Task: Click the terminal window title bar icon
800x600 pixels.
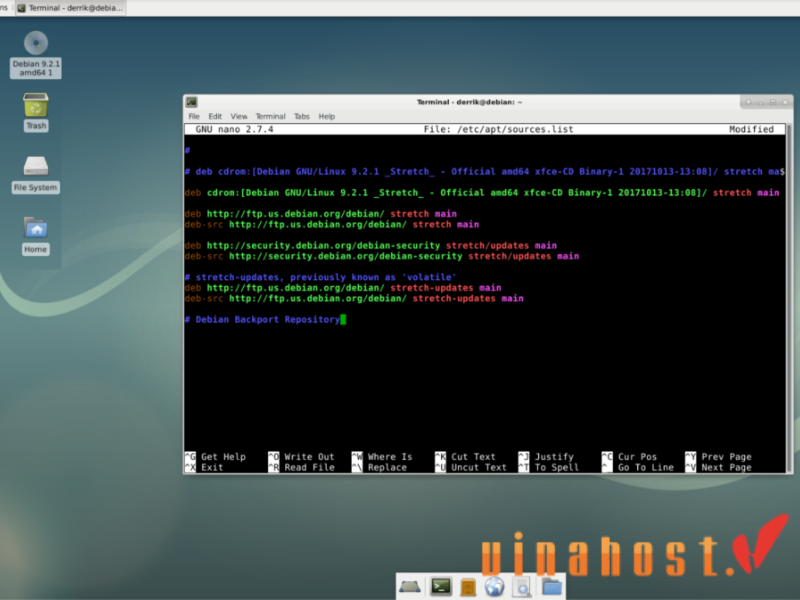Action: tap(192, 102)
